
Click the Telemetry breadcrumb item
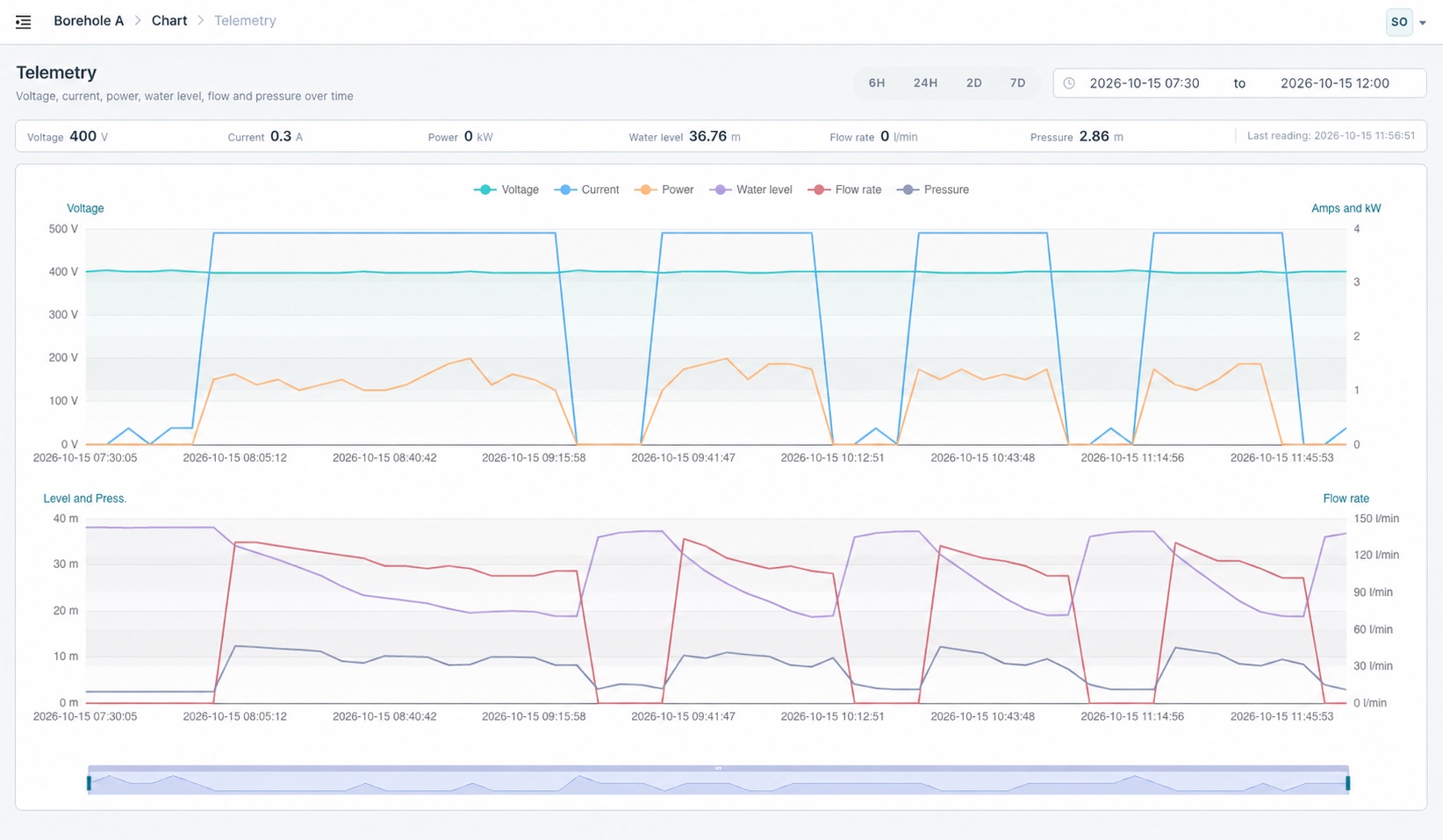(x=245, y=21)
